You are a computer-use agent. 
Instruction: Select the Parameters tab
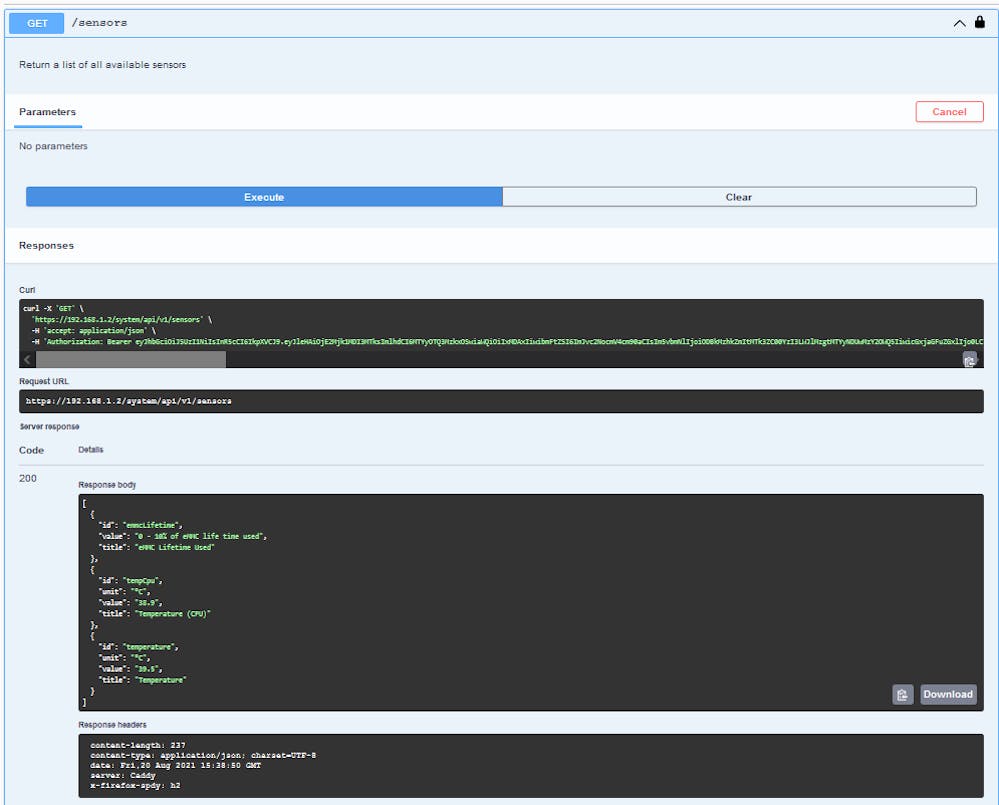point(47,112)
